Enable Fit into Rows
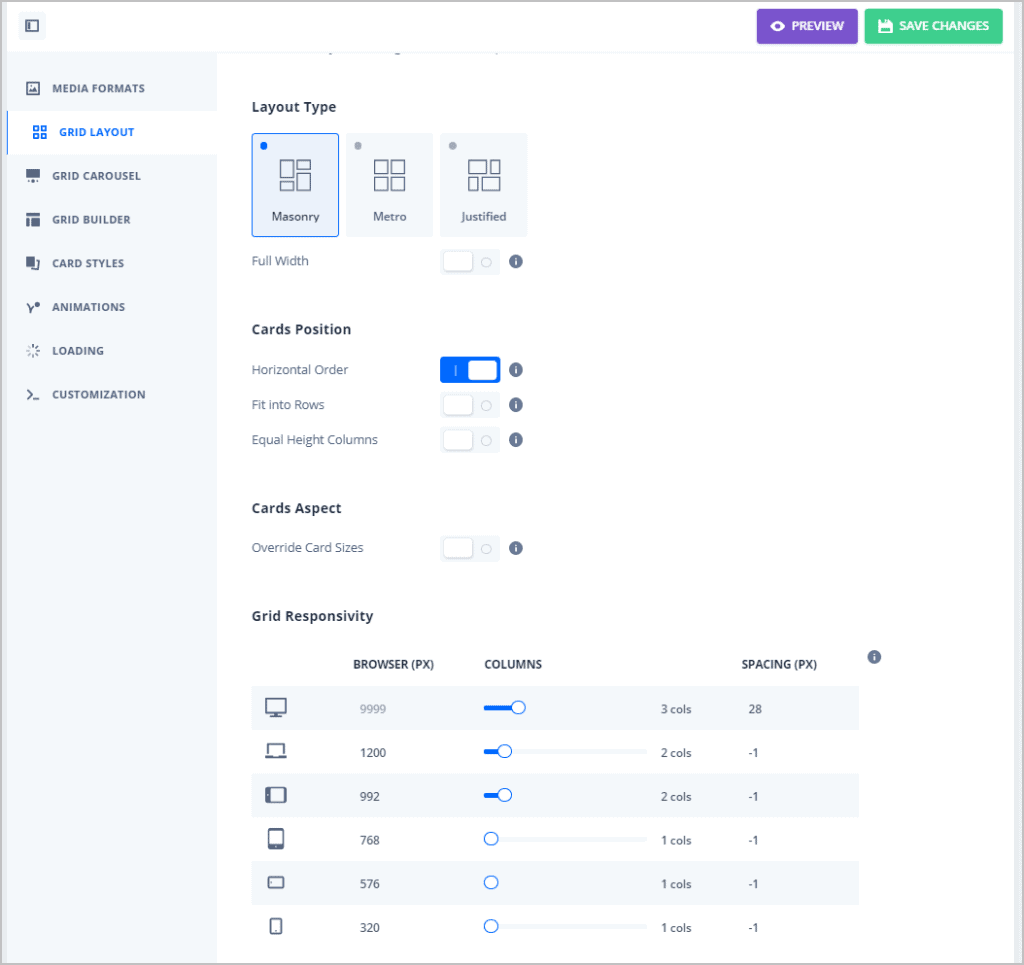The height and width of the screenshot is (965, 1024). [x=469, y=404]
